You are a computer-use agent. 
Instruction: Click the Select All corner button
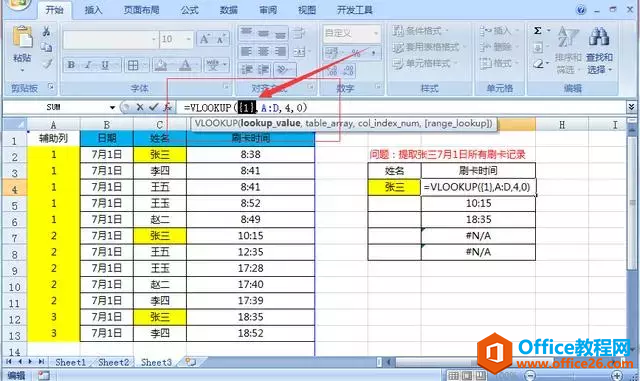15,124
